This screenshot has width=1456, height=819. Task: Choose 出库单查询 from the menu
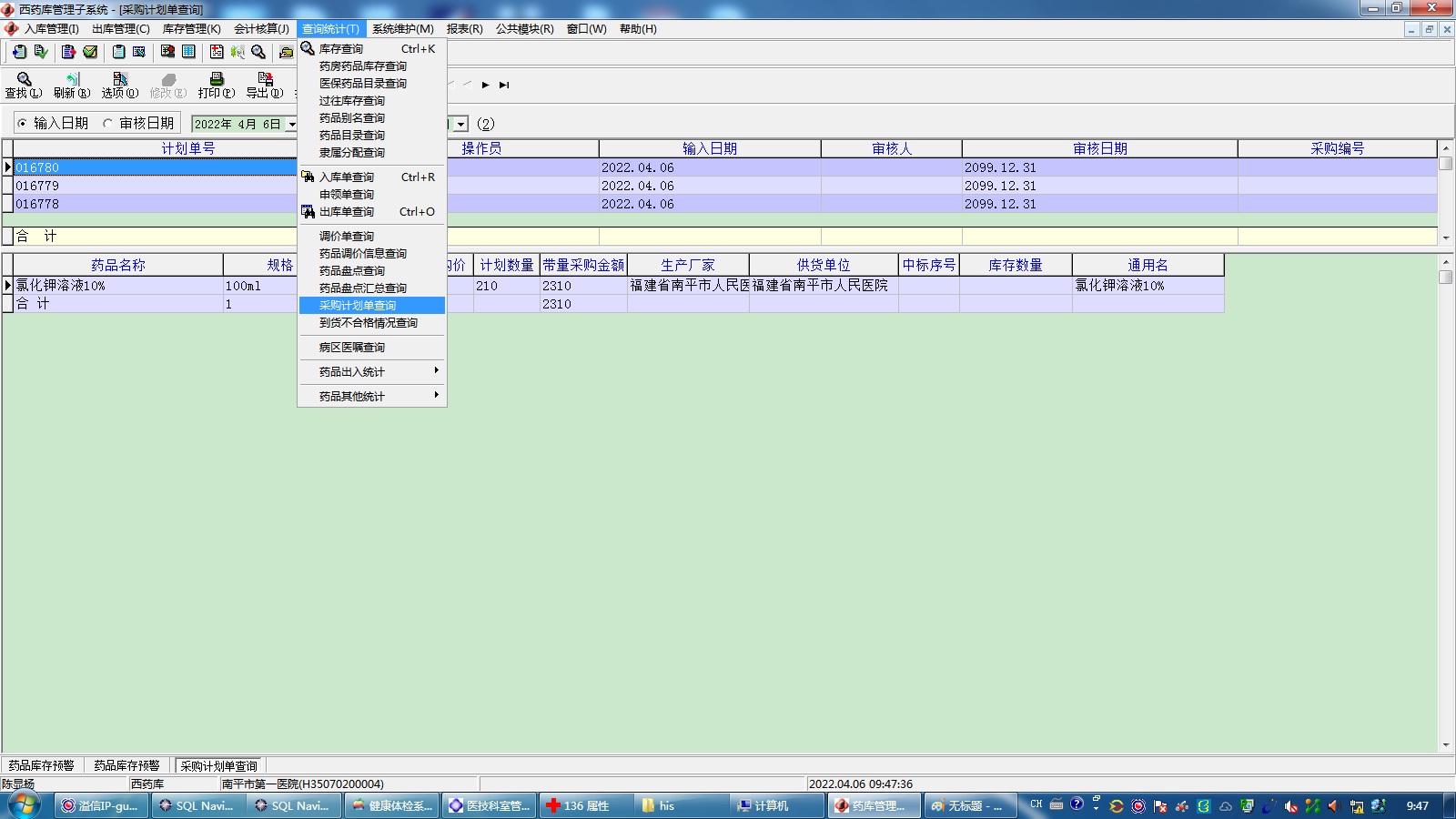(x=372, y=212)
